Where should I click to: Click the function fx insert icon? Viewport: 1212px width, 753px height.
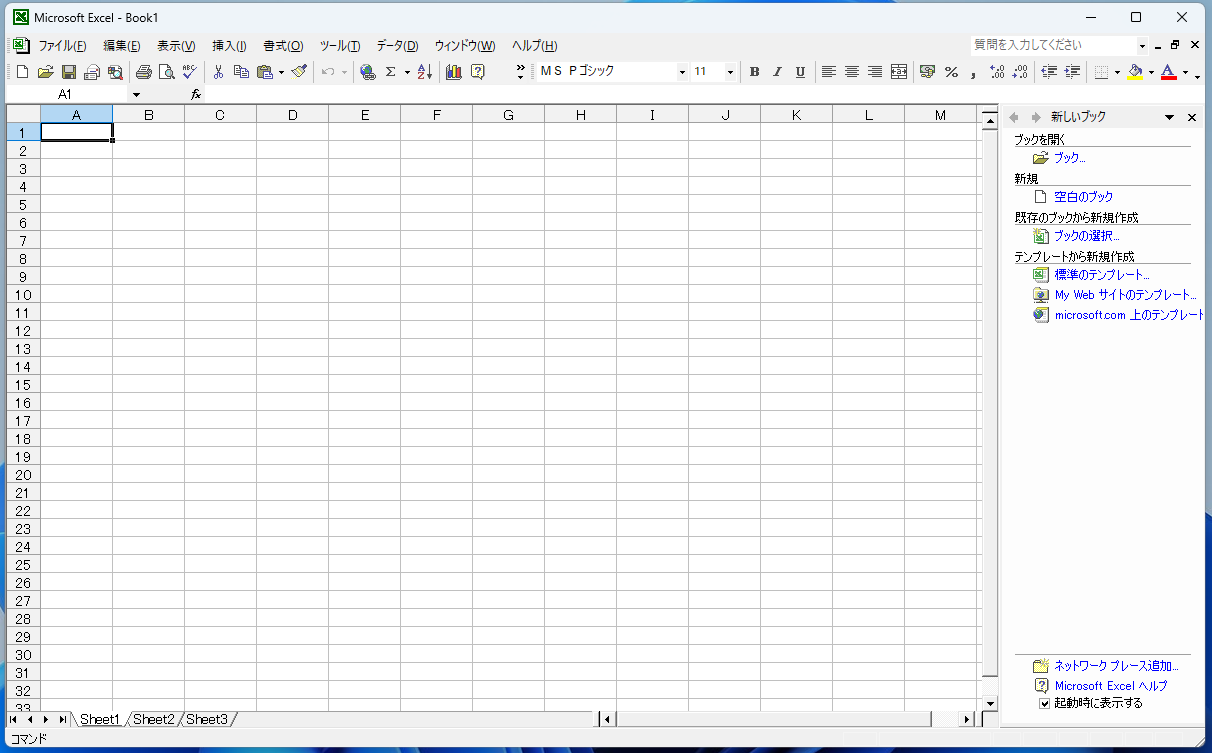(196, 94)
